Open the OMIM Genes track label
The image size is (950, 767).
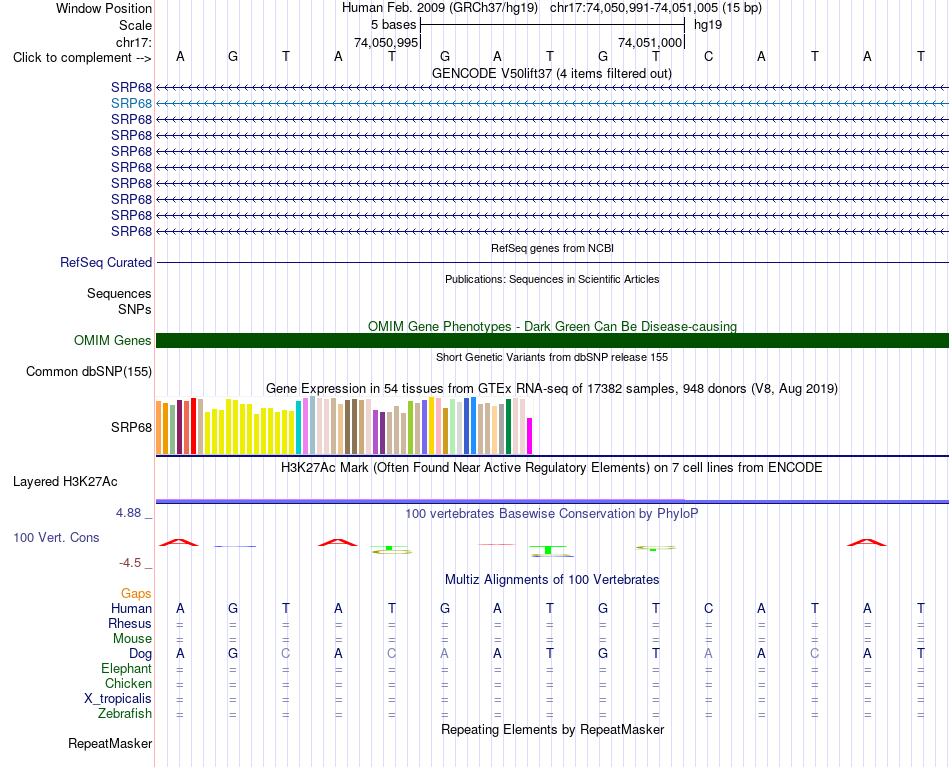pos(112,340)
